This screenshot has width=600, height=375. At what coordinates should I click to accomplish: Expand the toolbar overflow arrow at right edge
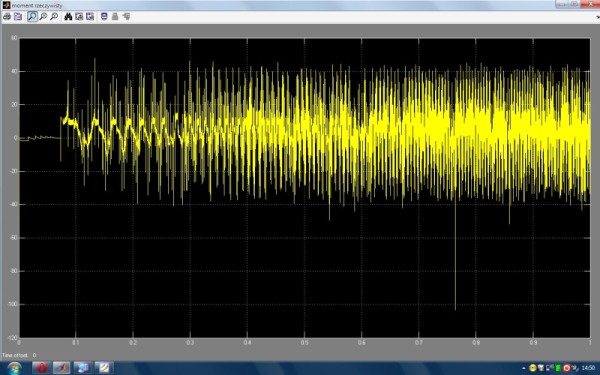tap(598, 17)
